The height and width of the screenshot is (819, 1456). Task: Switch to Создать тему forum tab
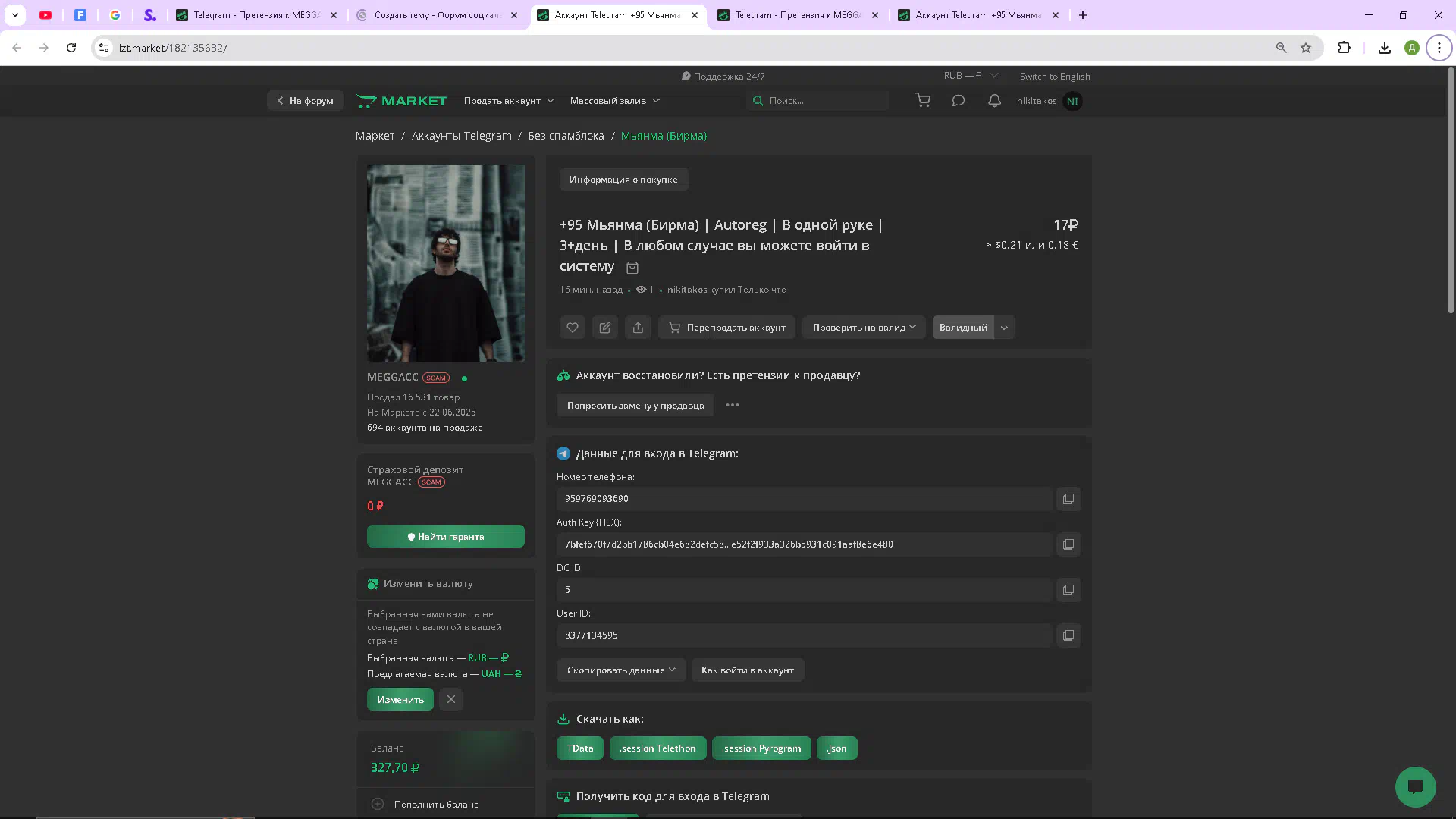click(437, 15)
